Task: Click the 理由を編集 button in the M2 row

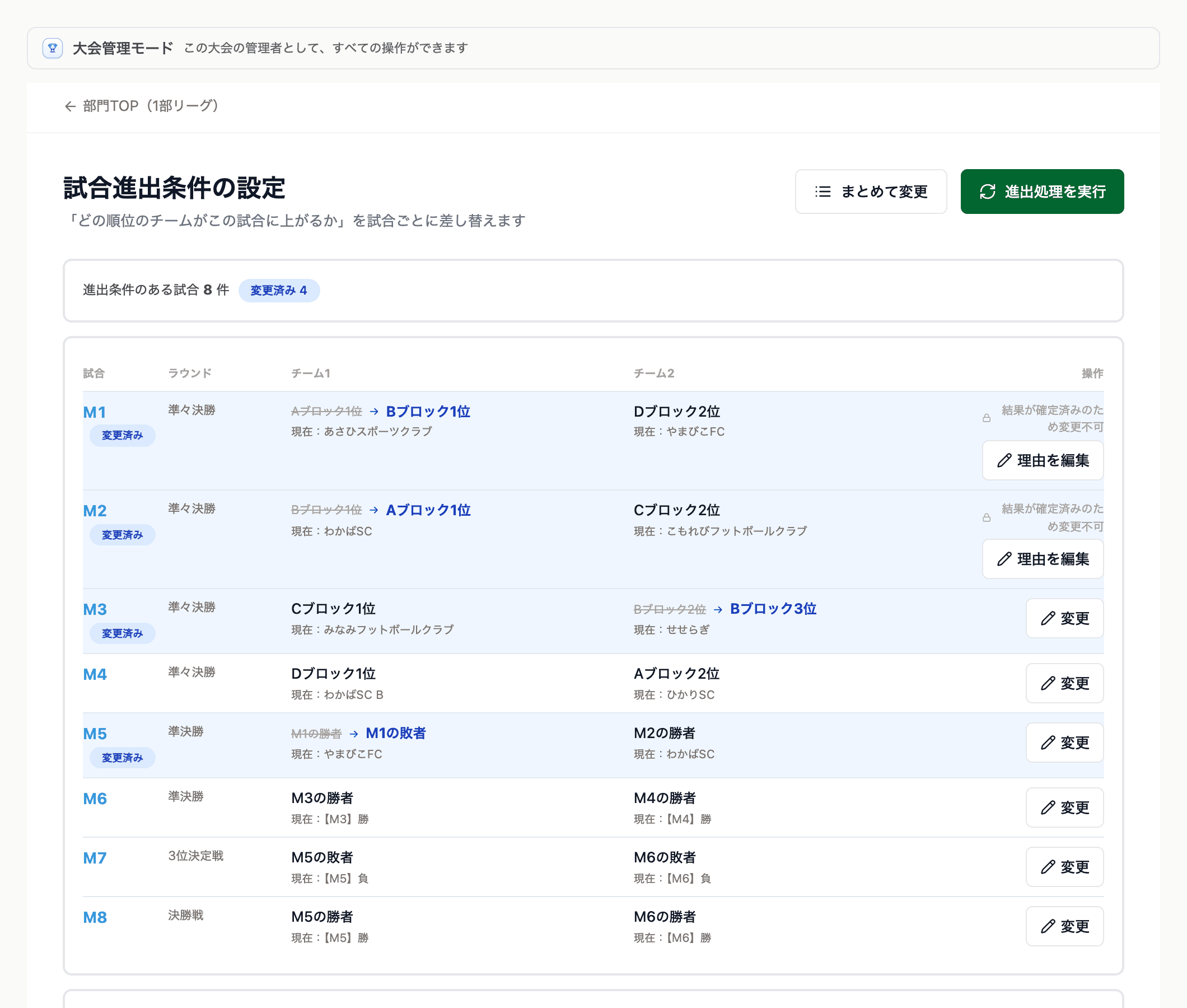Action: (1043, 559)
